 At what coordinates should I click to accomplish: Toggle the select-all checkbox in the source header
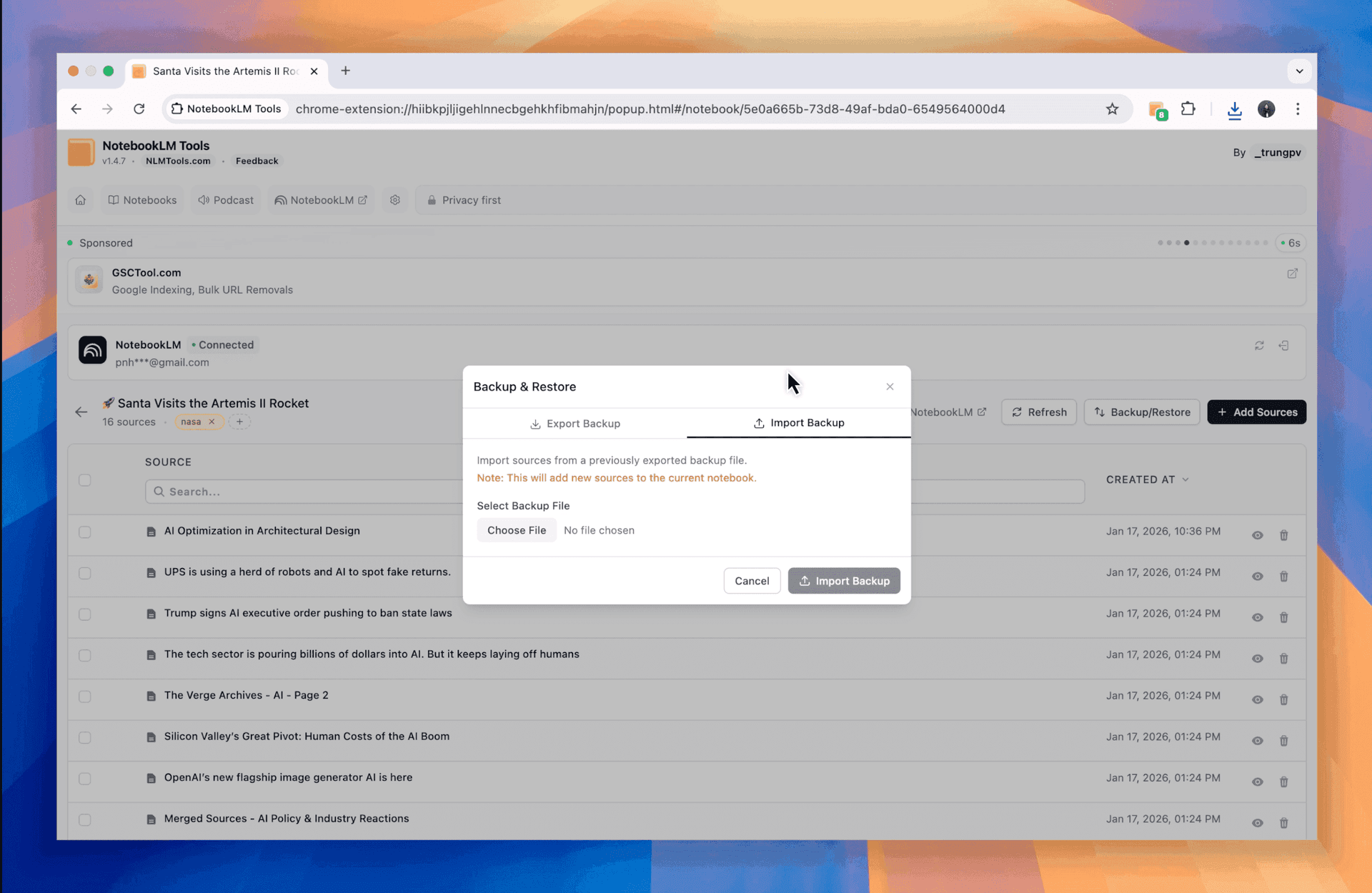[x=84, y=481]
